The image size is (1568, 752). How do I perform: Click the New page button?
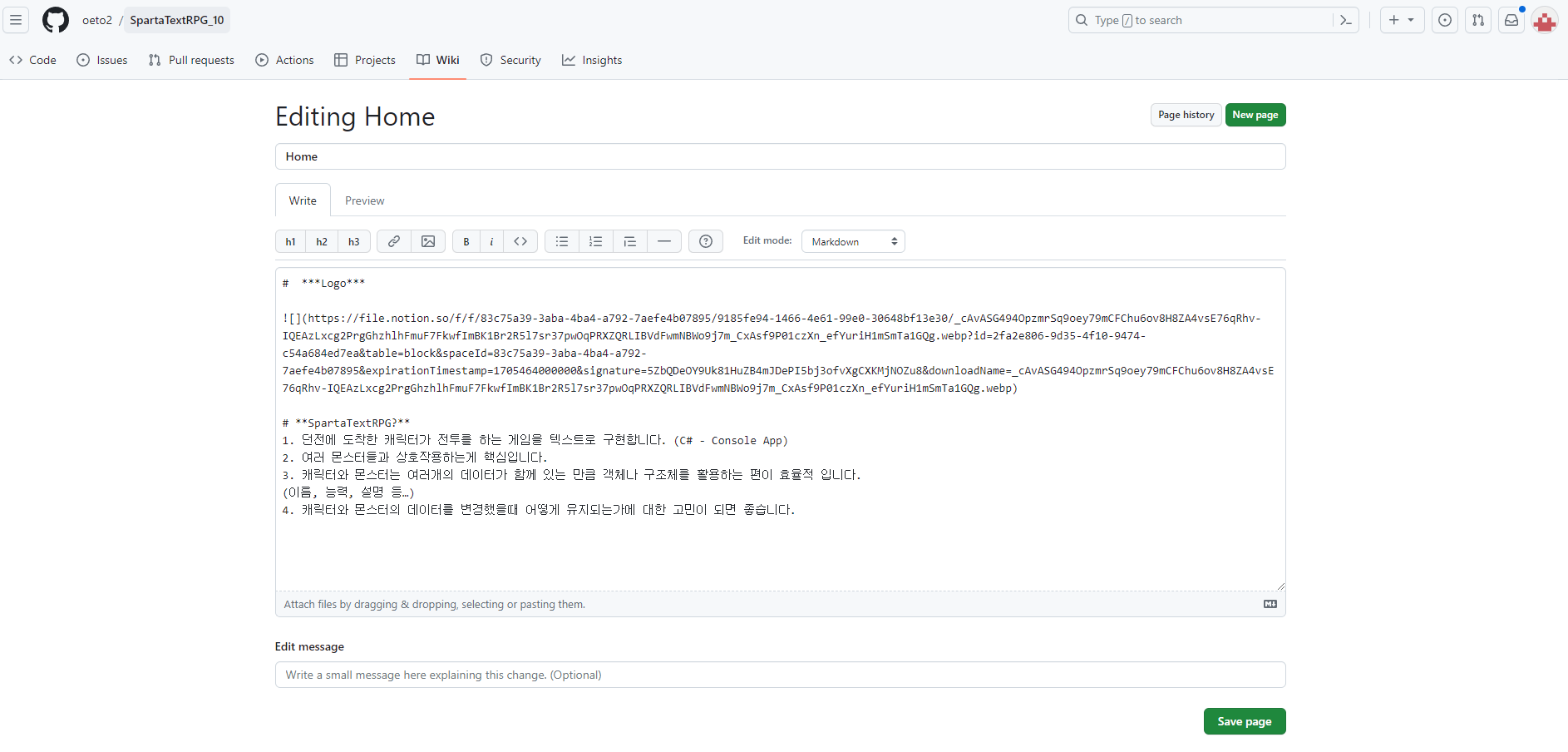click(x=1255, y=115)
